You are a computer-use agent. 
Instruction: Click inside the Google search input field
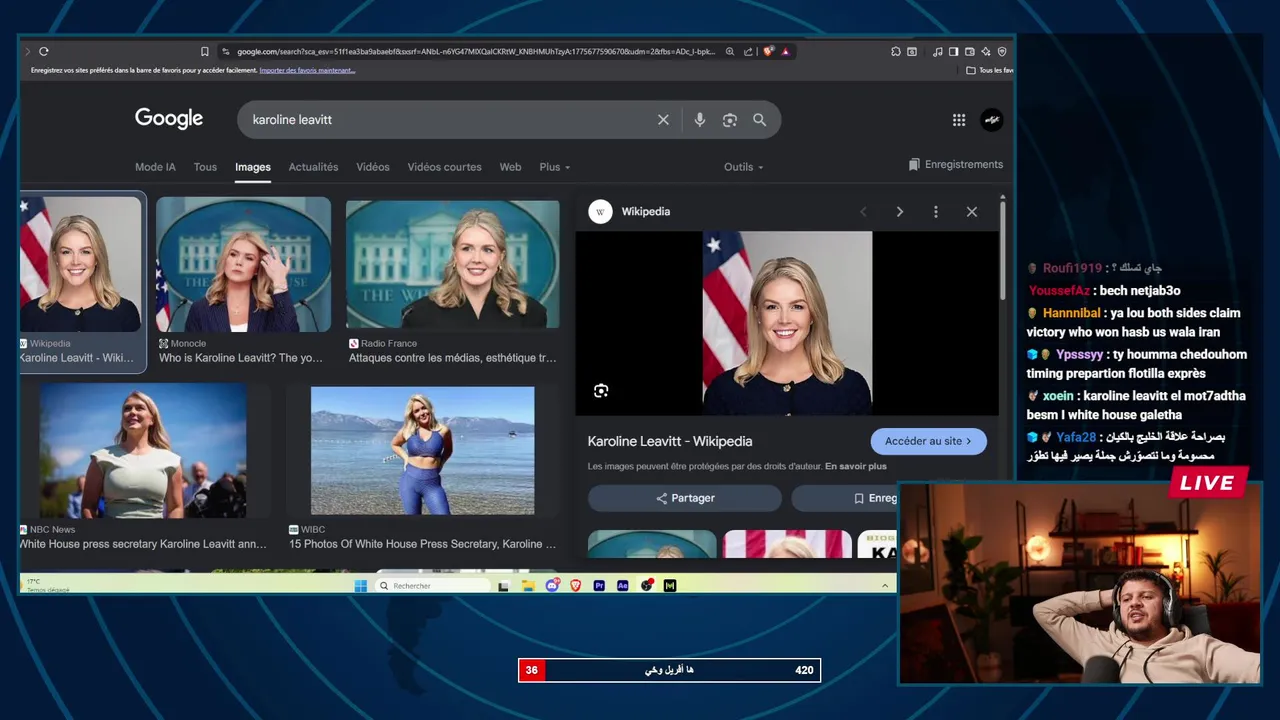(450, 120)
